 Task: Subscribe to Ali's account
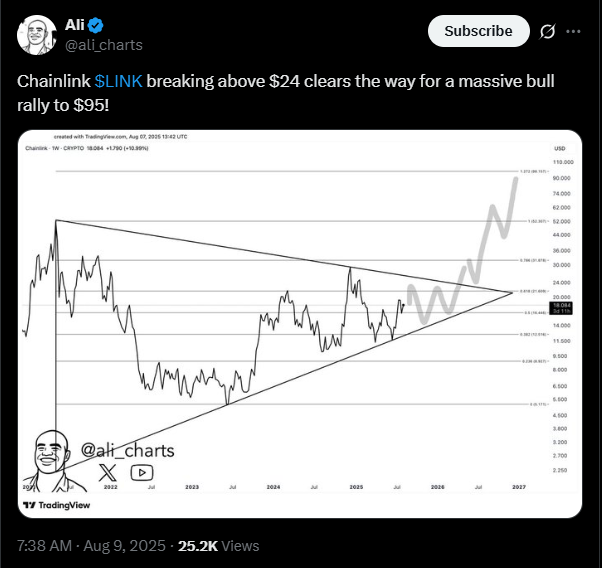tap(478, 31)
